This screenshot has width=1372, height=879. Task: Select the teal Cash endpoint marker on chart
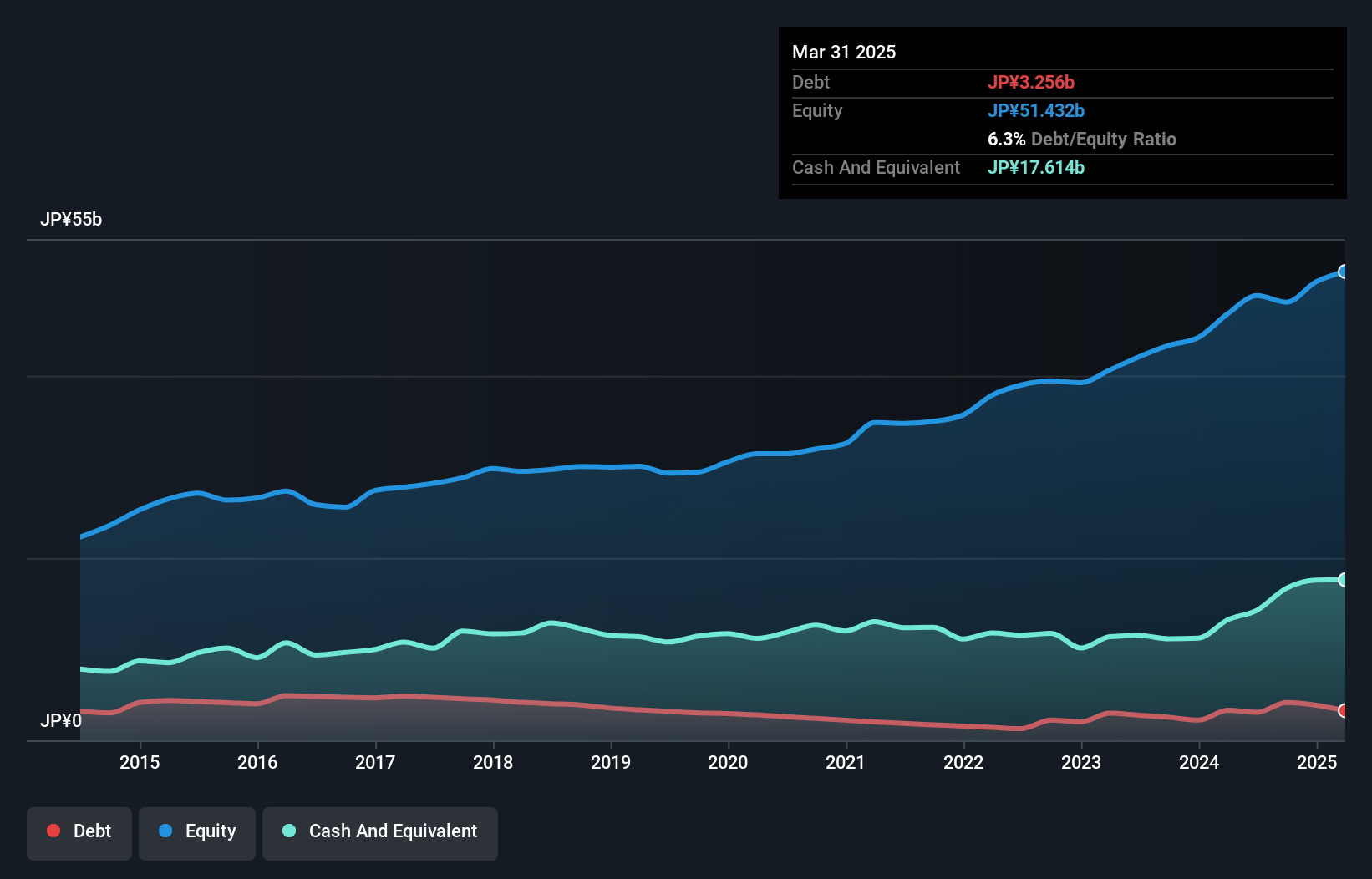pyautogui.click(x=1343, y=580)
